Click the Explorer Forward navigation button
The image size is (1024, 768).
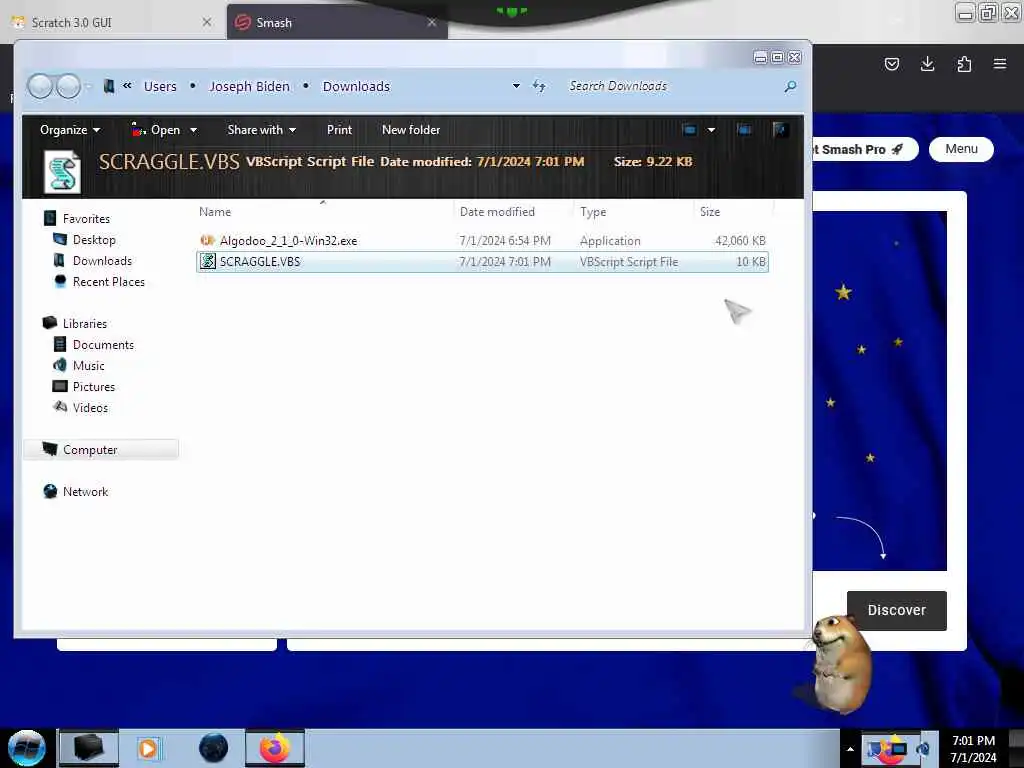point(69,86)
